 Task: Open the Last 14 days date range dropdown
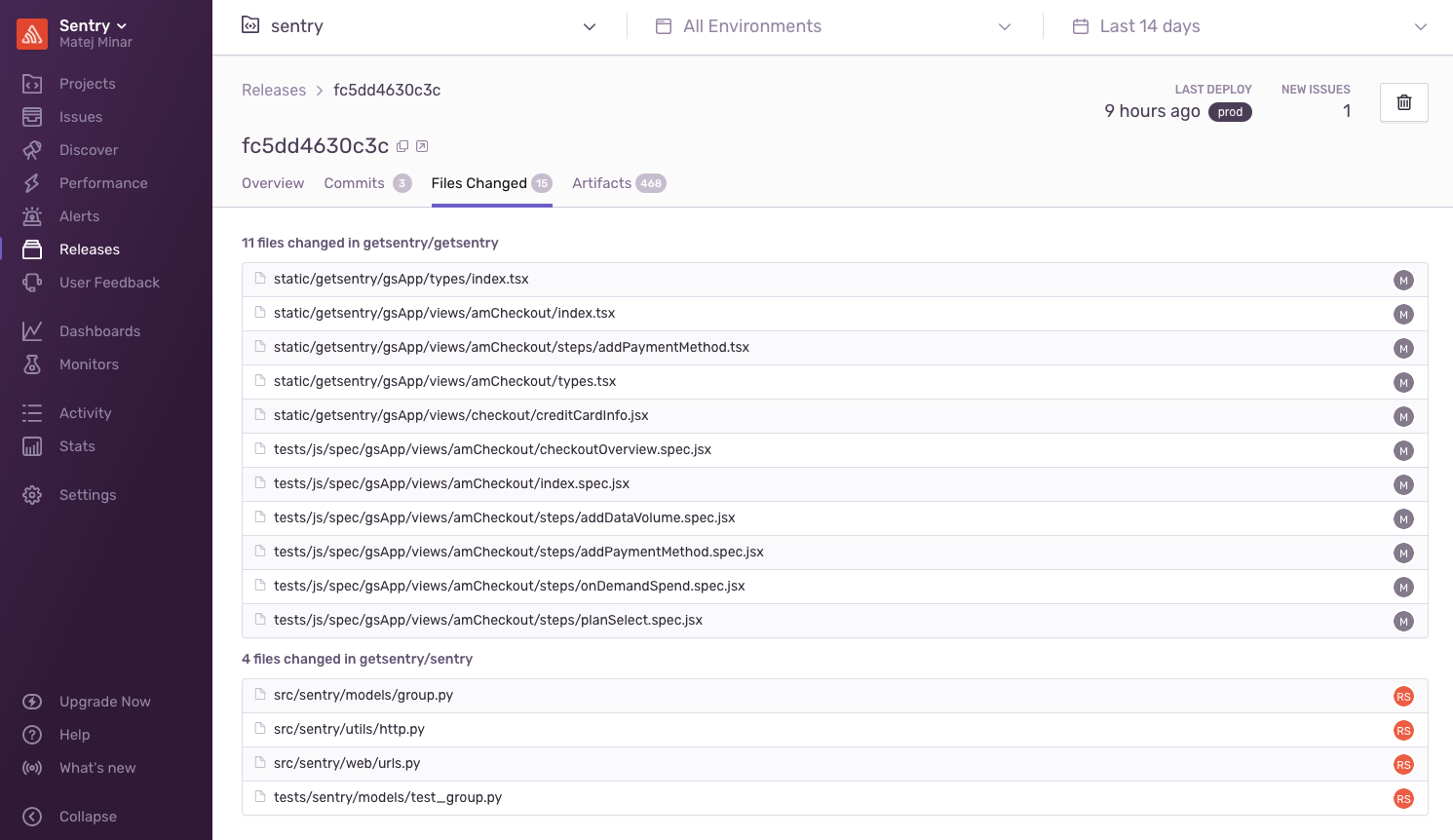[1249, 26]
